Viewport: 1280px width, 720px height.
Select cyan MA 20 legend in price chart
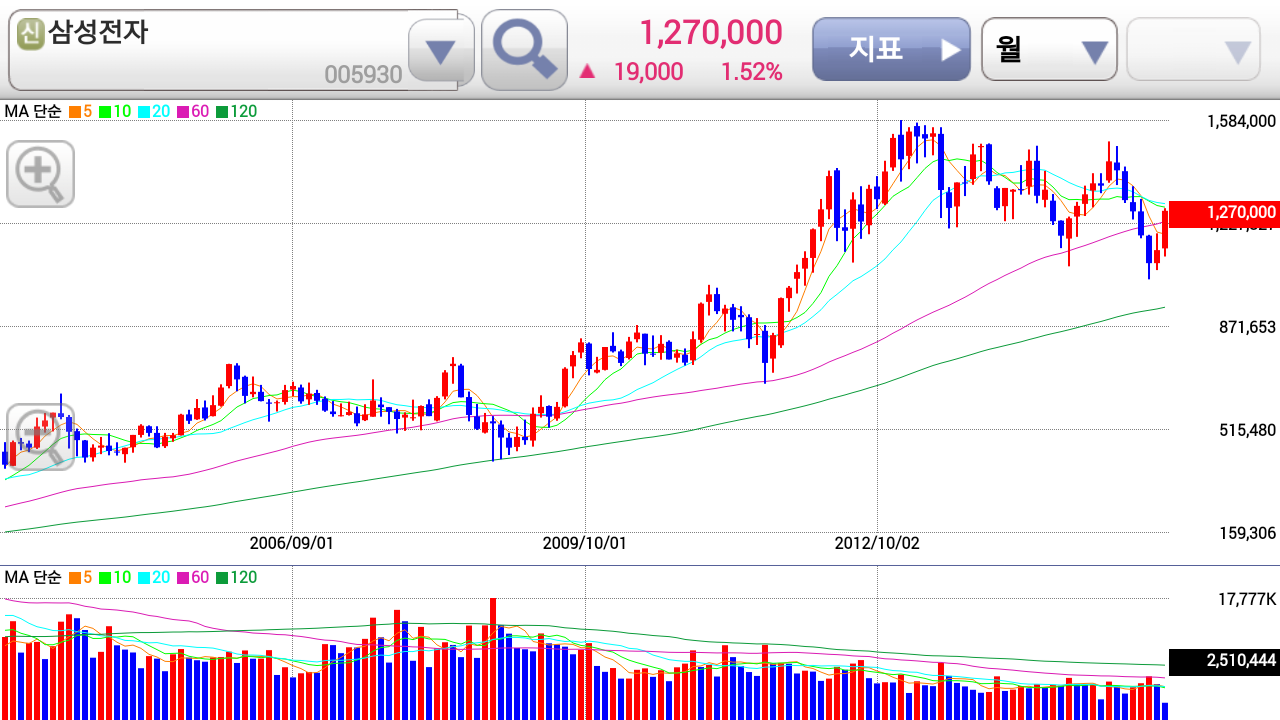click(x=154, y=111)
